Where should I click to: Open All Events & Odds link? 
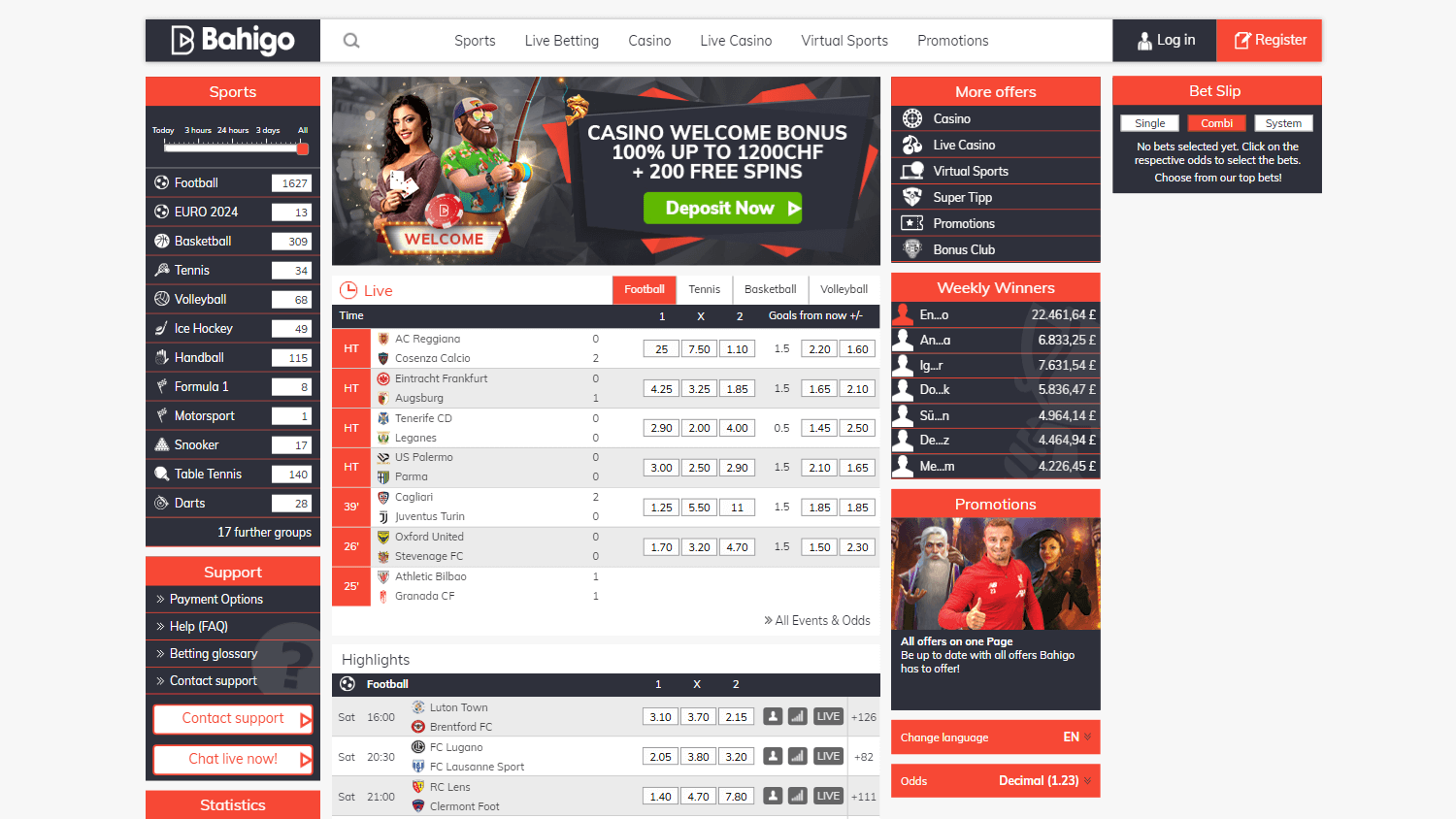tap(817, 620)
